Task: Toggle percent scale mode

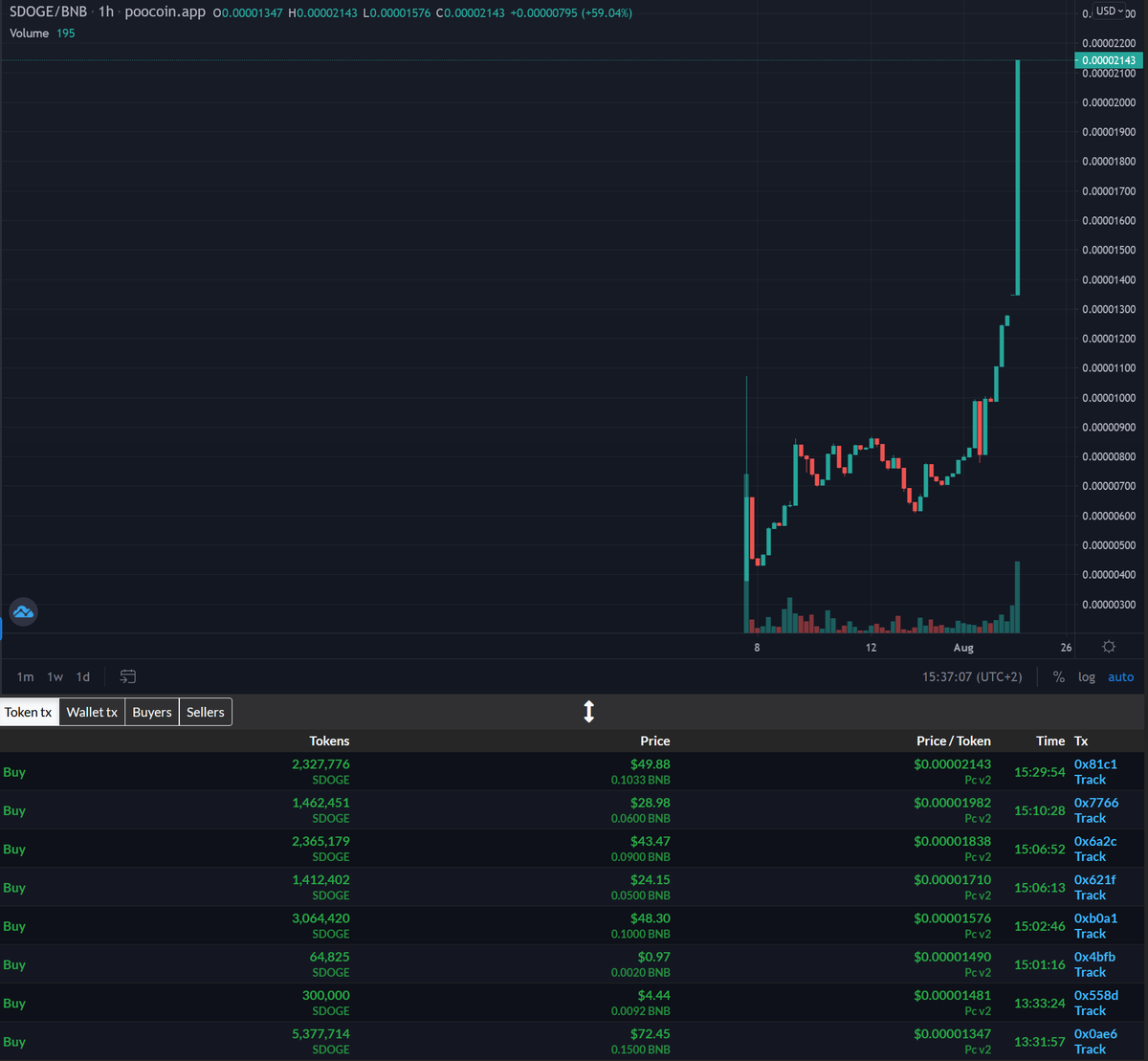Action: [1058, 676]
